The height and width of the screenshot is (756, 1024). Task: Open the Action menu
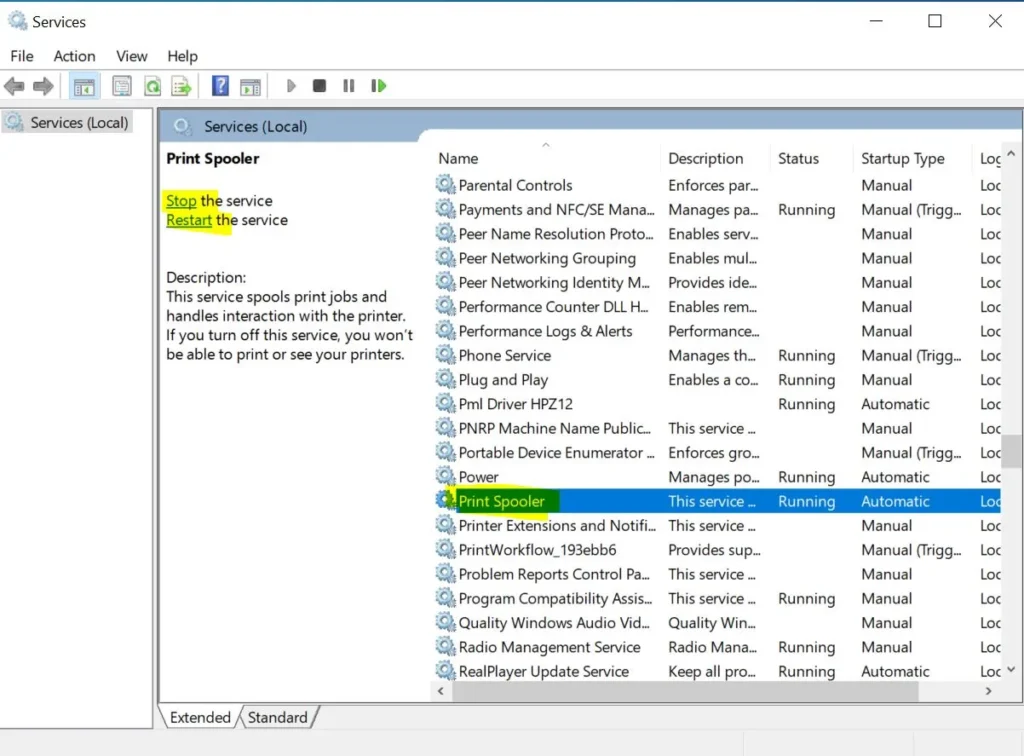pyautogui.click(x=74, y=56)
